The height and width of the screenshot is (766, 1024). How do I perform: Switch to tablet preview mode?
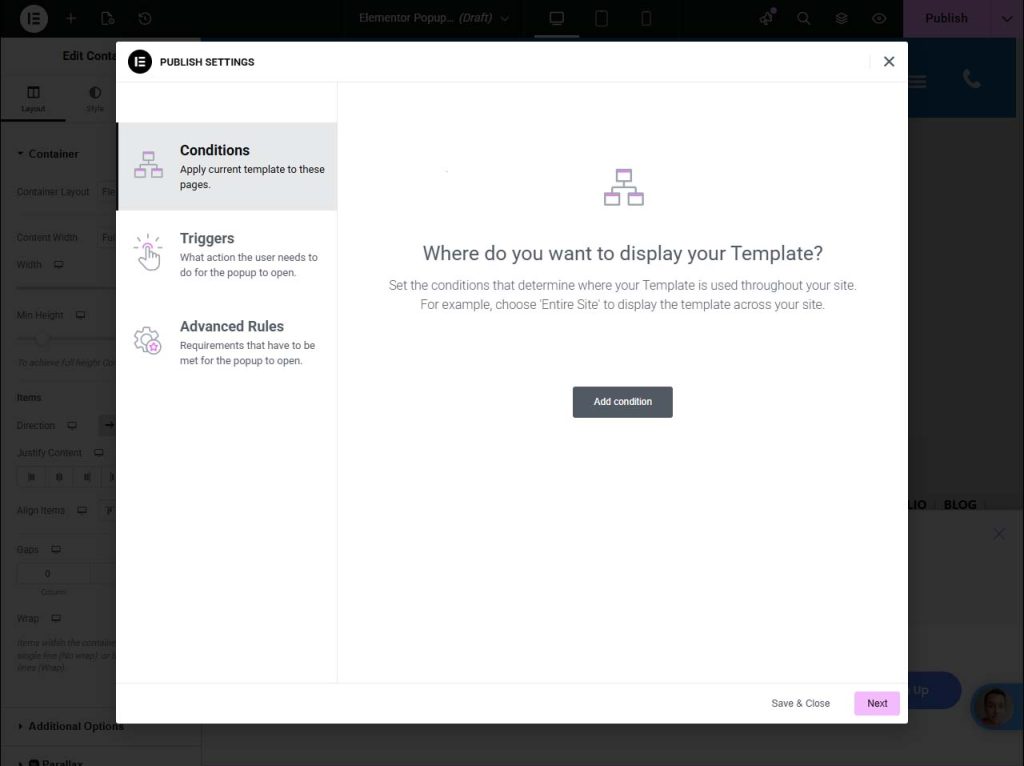(x=601, y=18)
